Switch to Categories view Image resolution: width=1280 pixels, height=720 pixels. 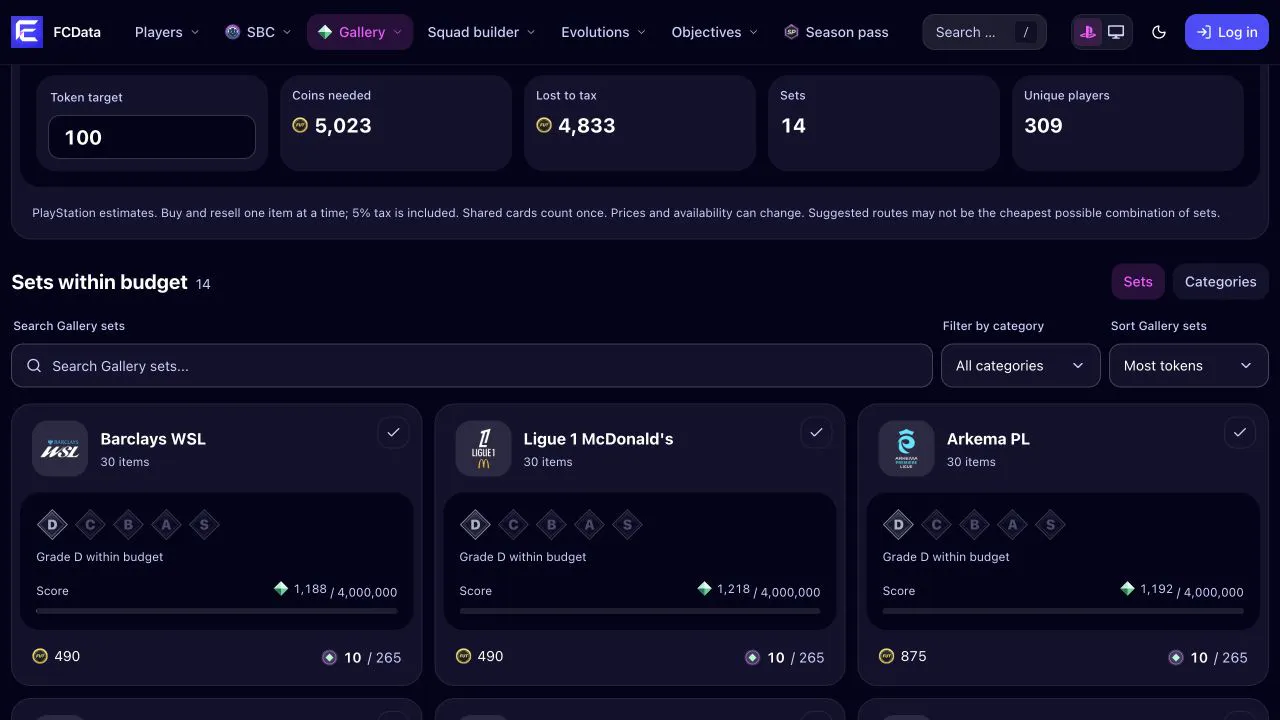click(1220, 282)
